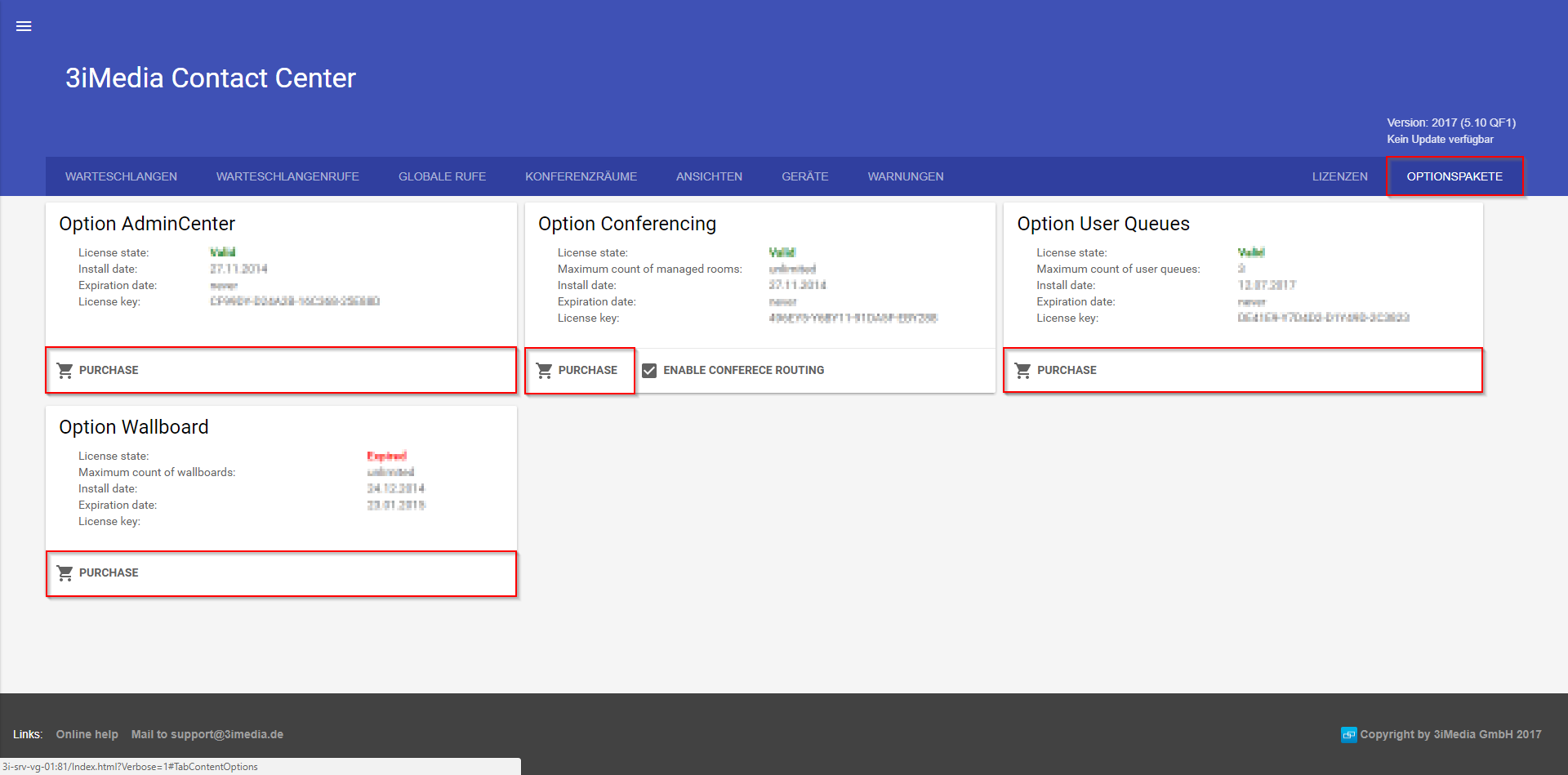
Task: Toggle the Enable Conferece Routing checkbox
Action: click(649, 370)
